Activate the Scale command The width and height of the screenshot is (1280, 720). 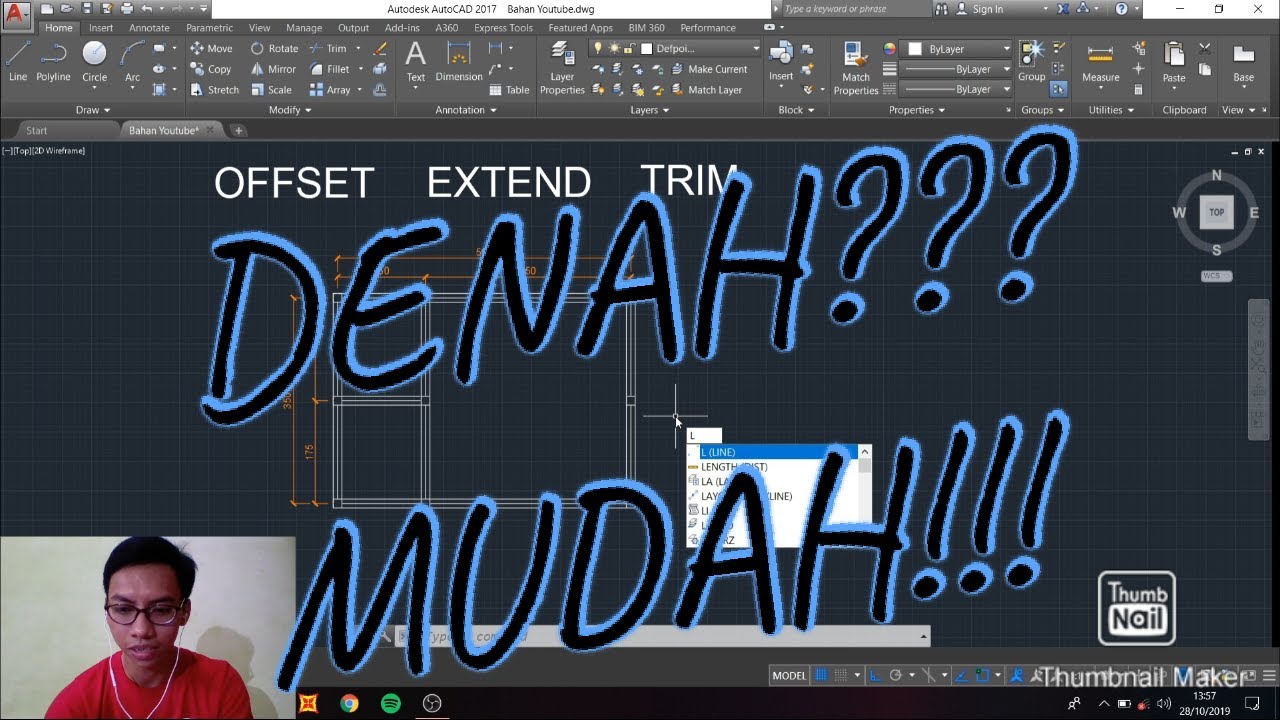pyautogui.click(x=271, y=90)
